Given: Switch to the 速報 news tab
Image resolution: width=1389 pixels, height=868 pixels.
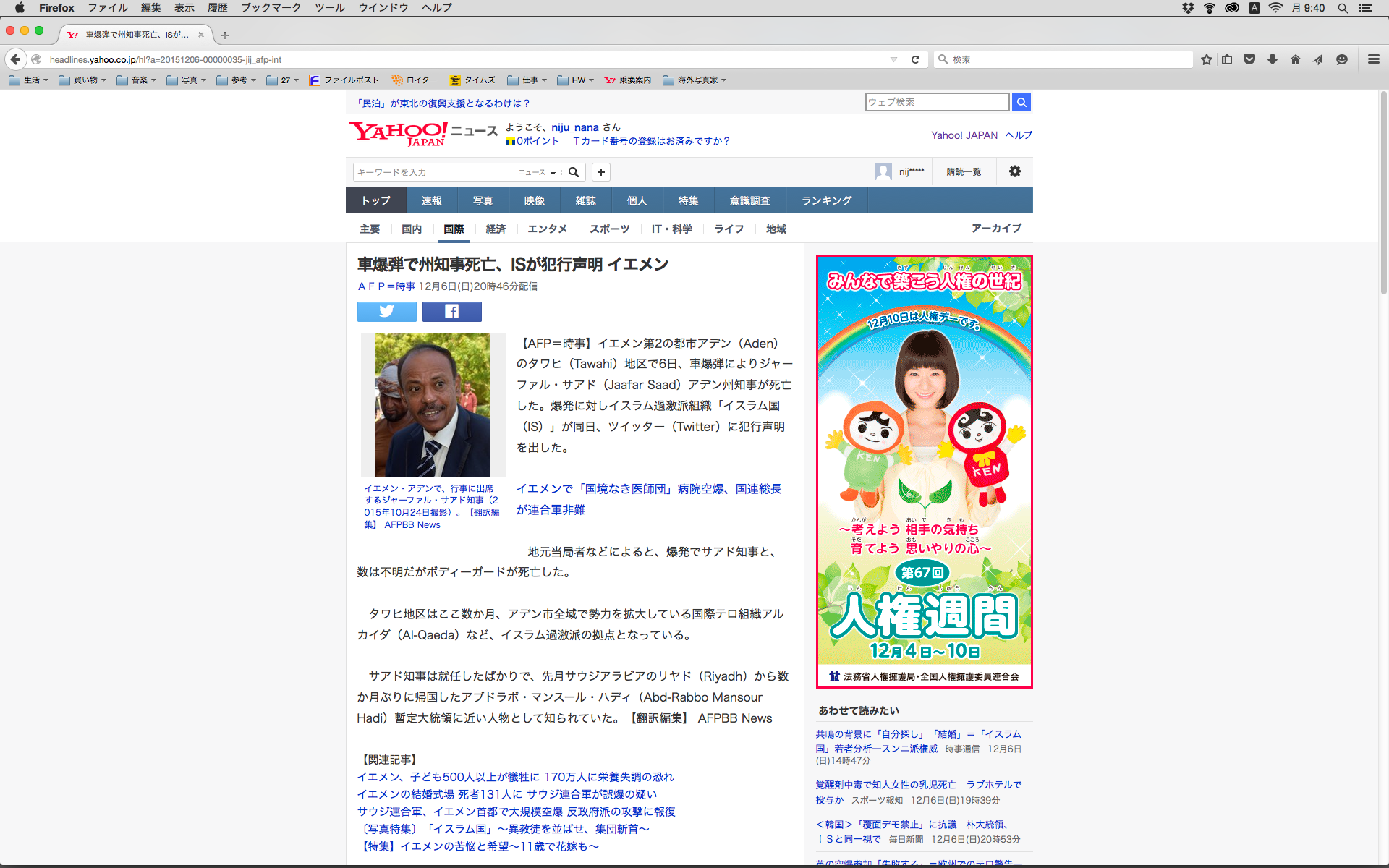Looking at the screenshot, I should pyautogui.click(x=431, y=200).
